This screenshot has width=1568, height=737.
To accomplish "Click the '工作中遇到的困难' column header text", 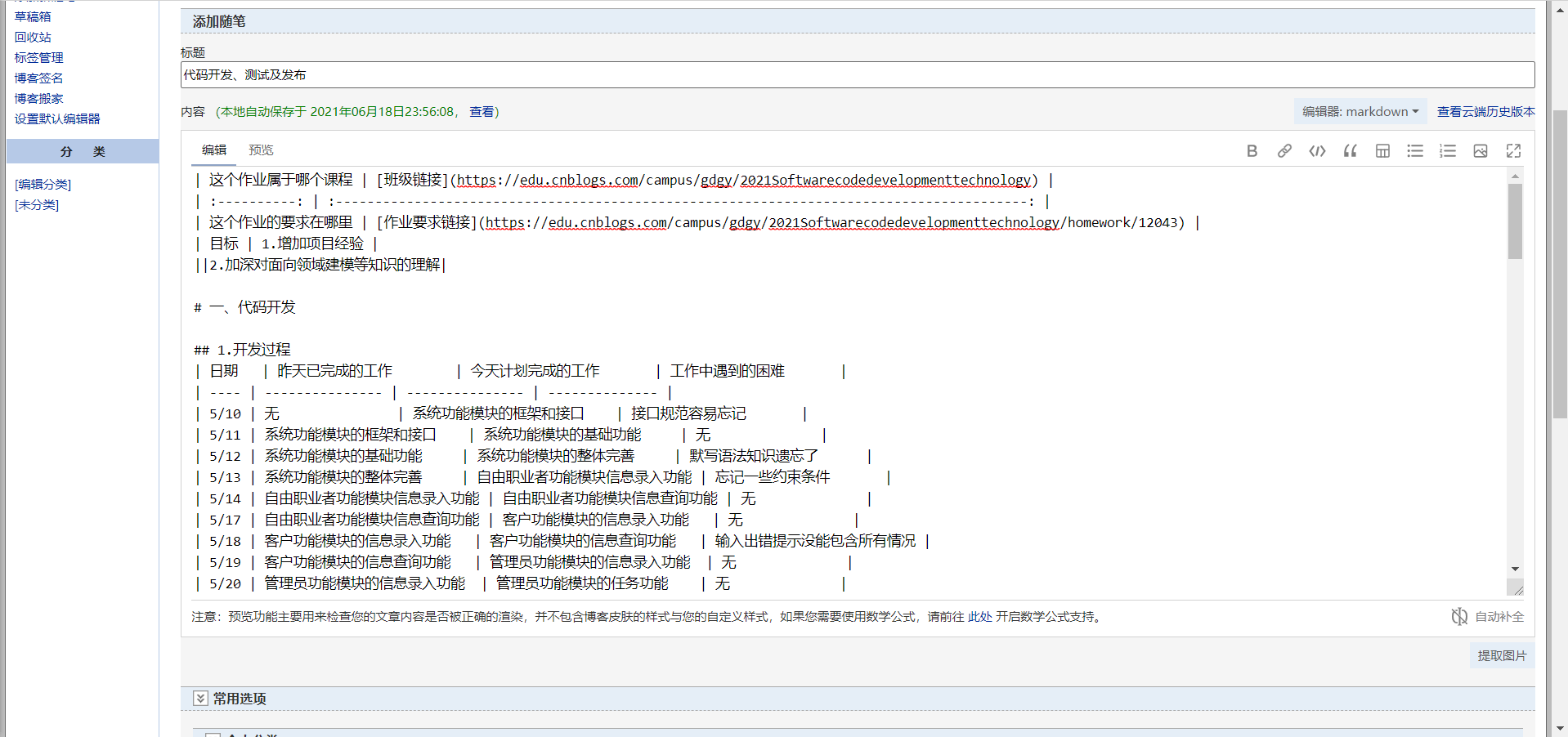I will (728, 371).
